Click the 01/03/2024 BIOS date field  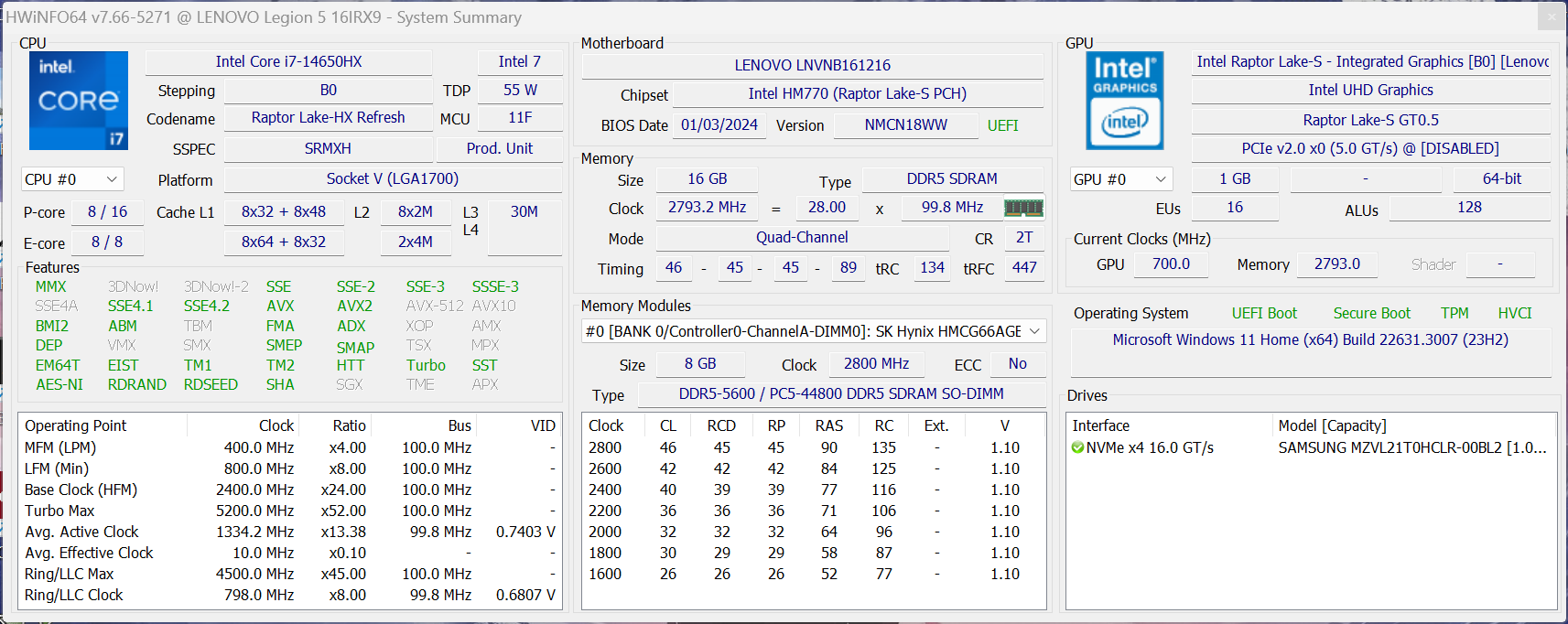719,125
